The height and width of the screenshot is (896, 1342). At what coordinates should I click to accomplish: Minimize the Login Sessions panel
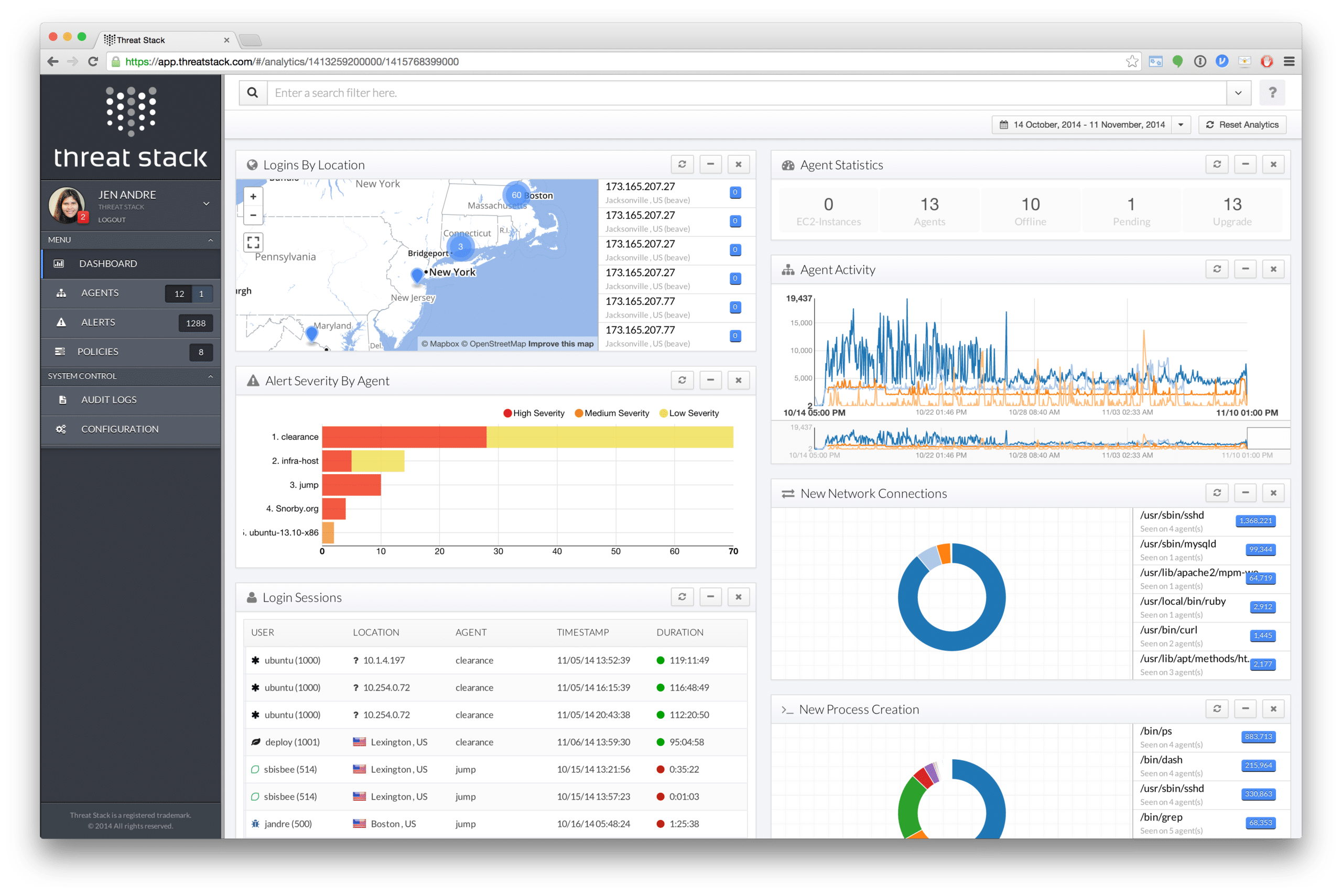click(x=710, y=597)
